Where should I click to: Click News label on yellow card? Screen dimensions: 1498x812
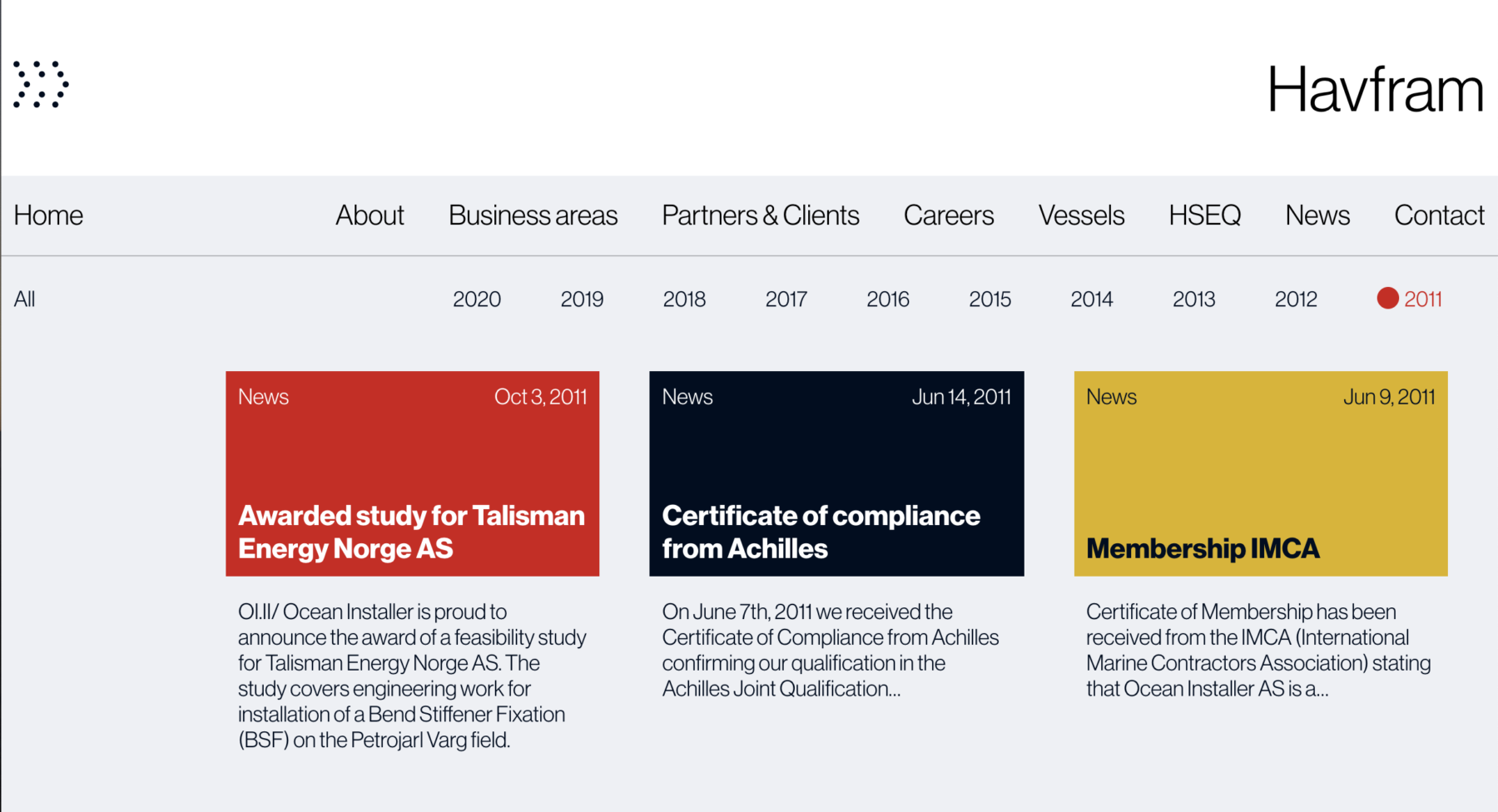pyautogui.click(x=1111, y=397)
